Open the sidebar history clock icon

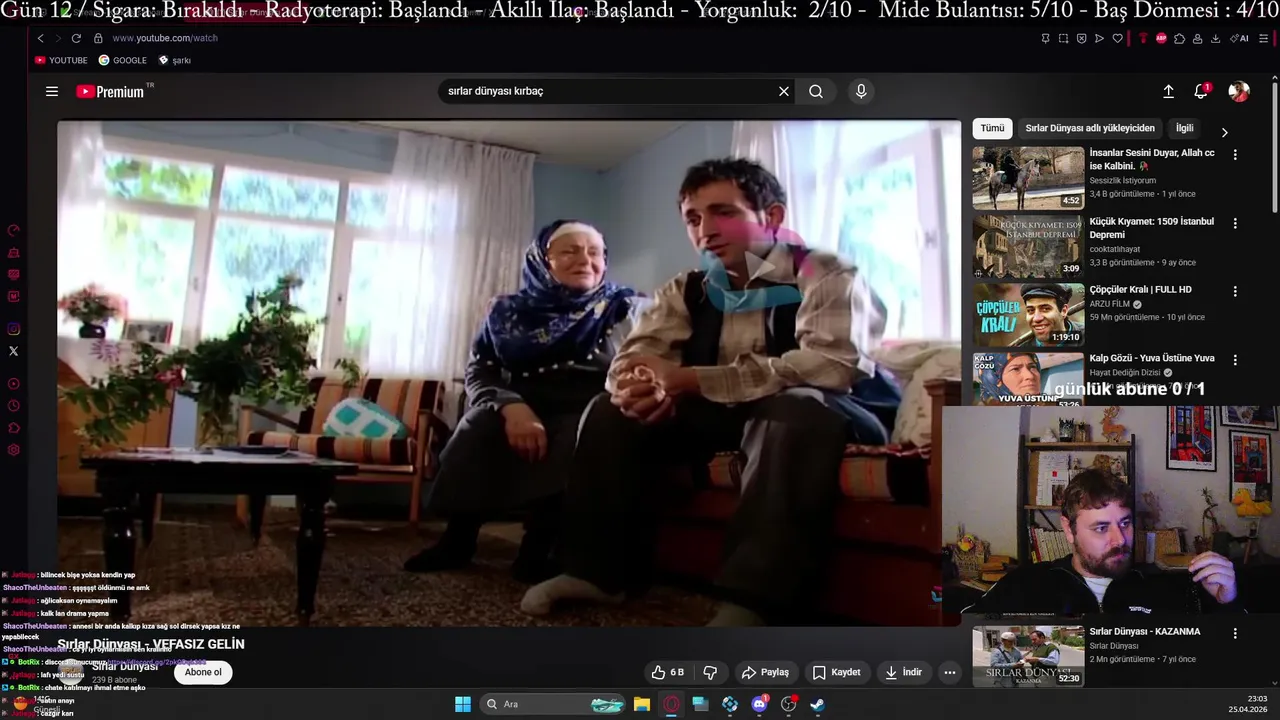click(x=13, y=406)
